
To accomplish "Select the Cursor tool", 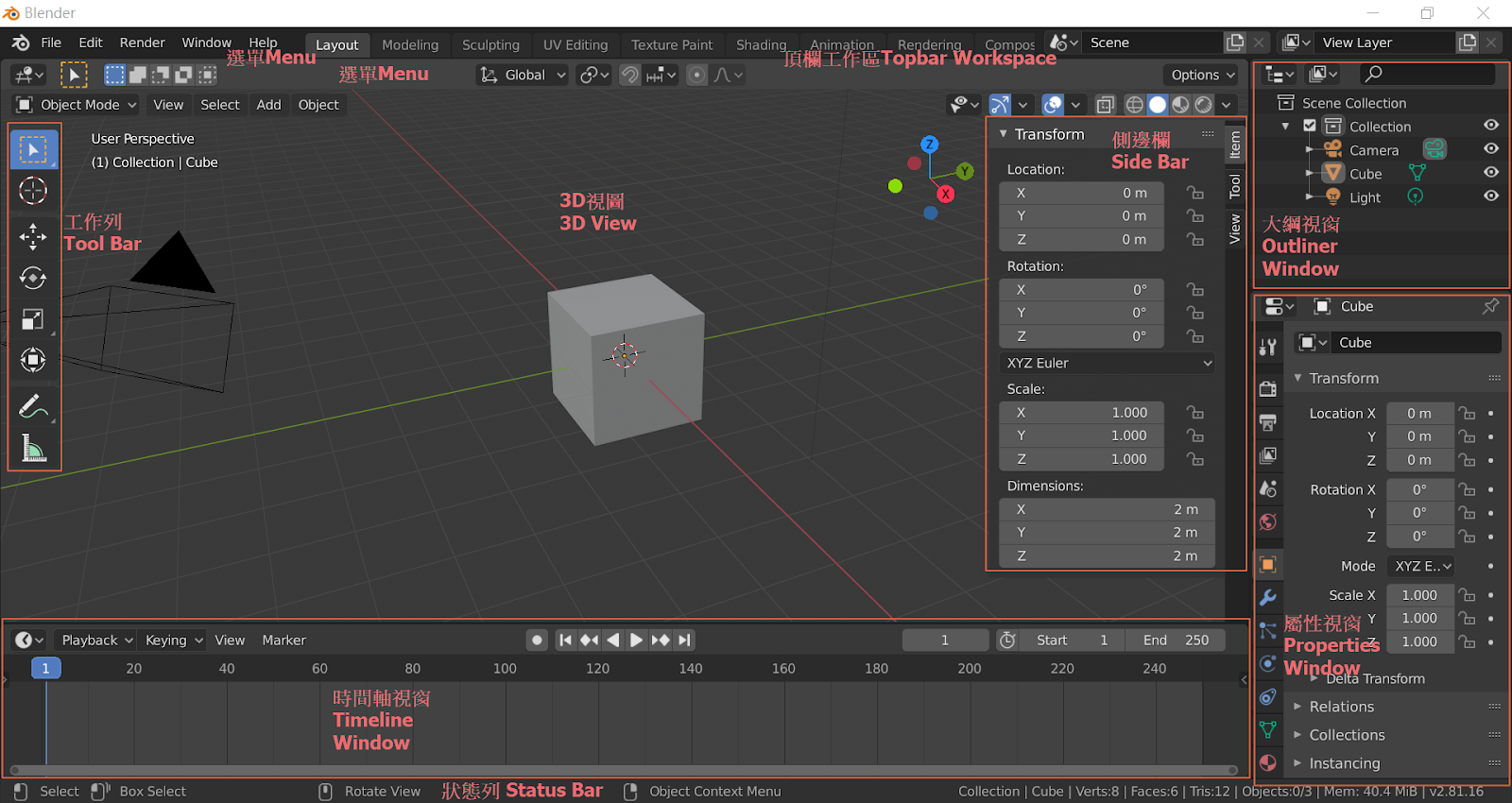I will (33, 191).
